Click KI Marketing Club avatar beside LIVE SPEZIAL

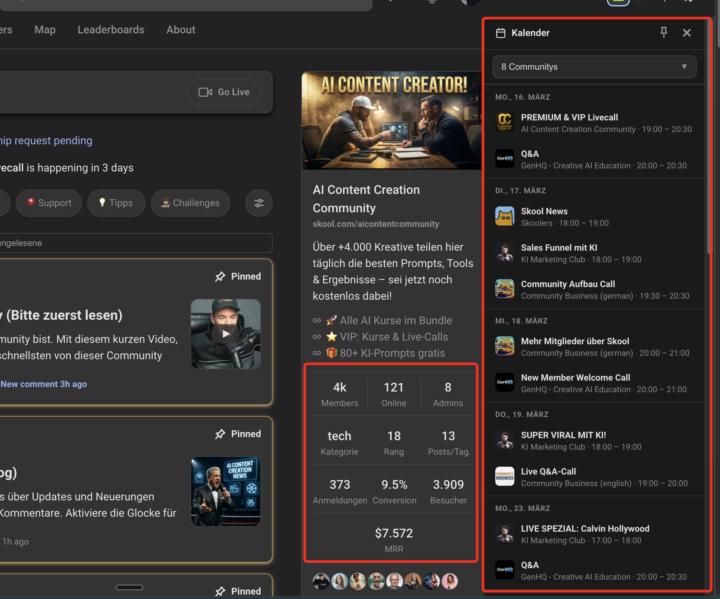click(x=505, y=534)
